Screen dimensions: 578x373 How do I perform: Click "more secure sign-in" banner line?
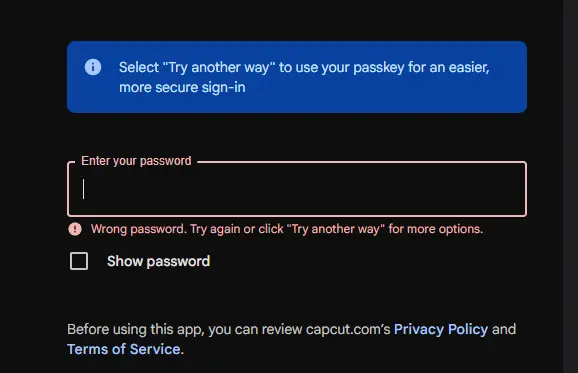182,88
